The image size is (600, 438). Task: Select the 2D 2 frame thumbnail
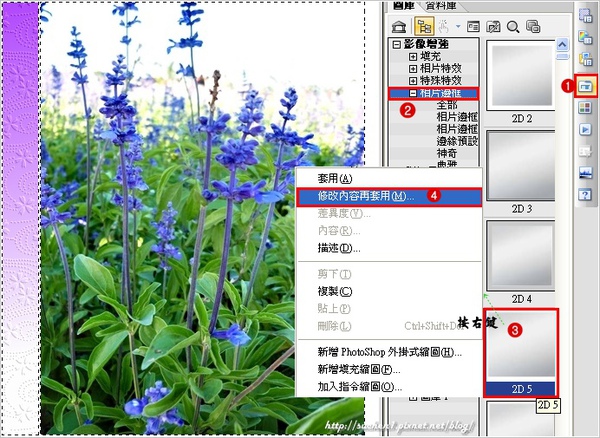(x=521, y=75)
